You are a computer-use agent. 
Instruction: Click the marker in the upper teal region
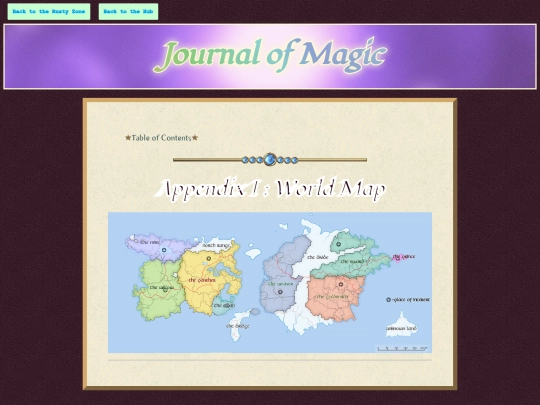point(339,244)
